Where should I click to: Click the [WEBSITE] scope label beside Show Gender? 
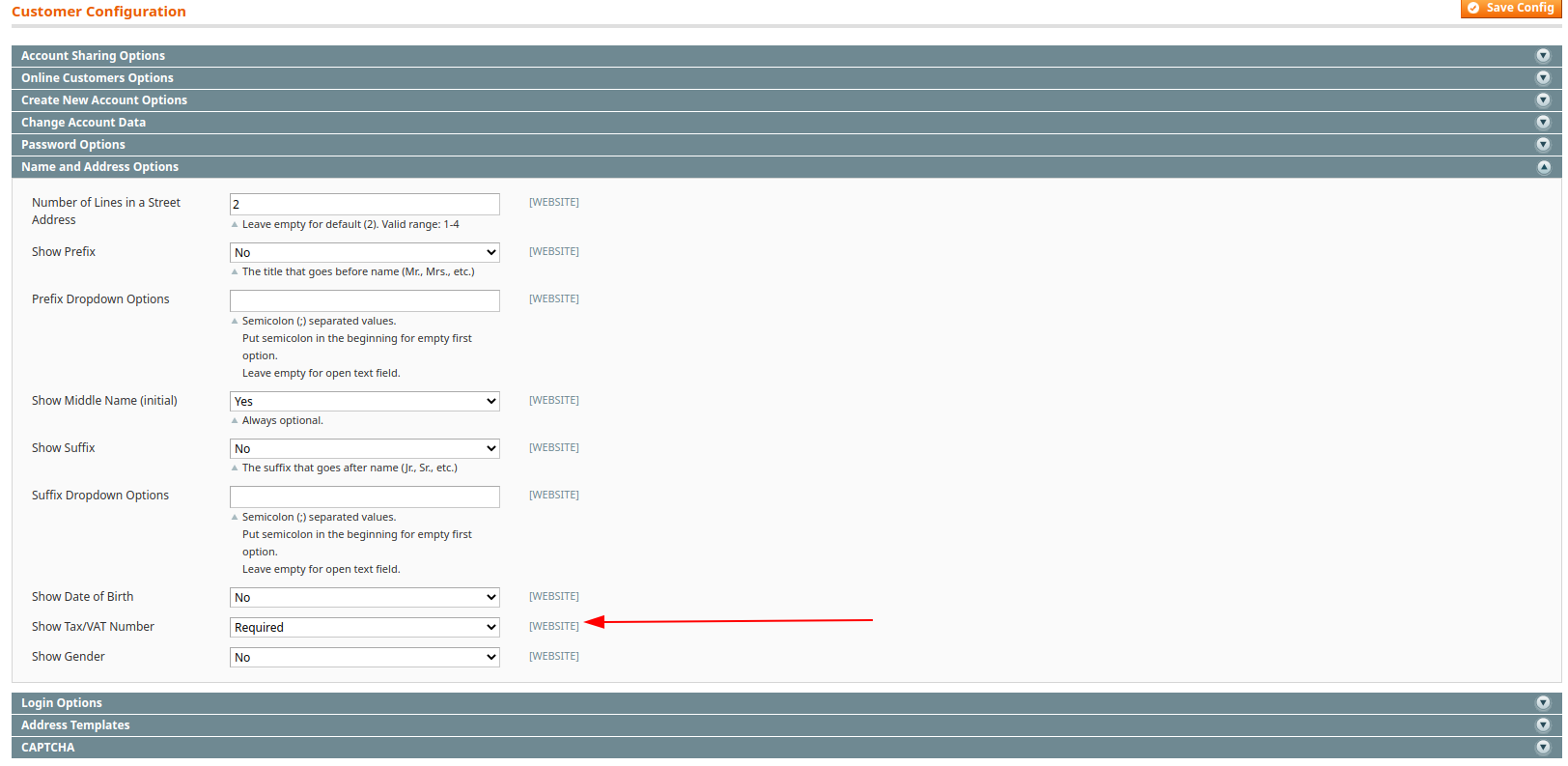pyautogui.click(x=554, y=657)
